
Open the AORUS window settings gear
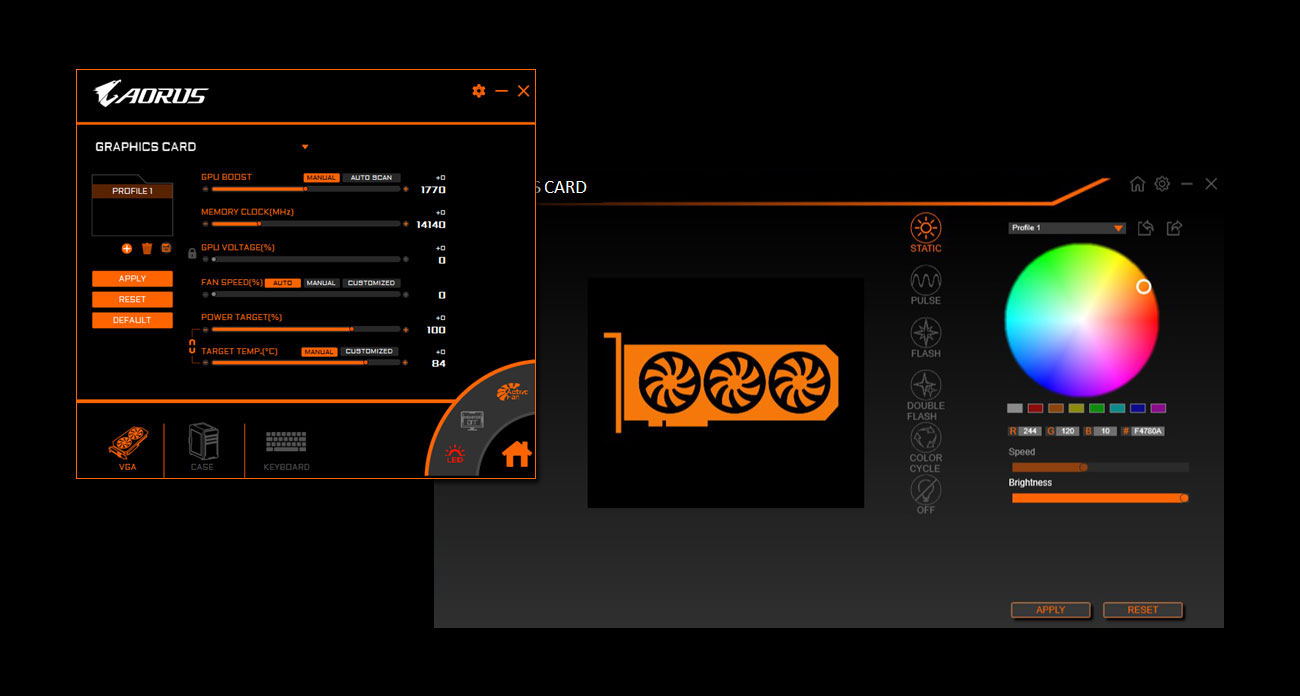tap(479, 91)
